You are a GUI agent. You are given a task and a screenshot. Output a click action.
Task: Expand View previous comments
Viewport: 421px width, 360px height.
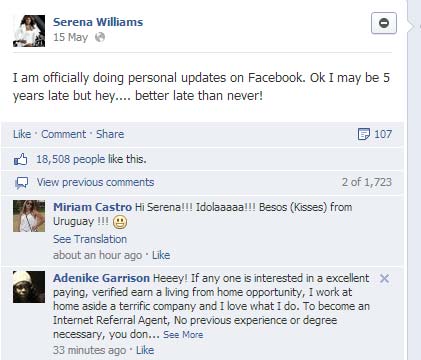95,182
